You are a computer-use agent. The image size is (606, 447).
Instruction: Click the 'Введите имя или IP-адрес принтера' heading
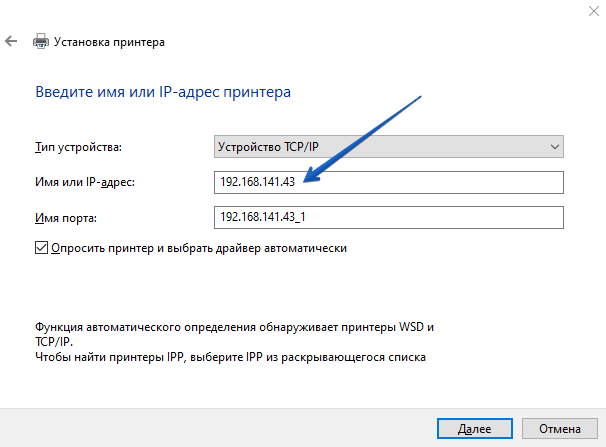coord(163,92)
